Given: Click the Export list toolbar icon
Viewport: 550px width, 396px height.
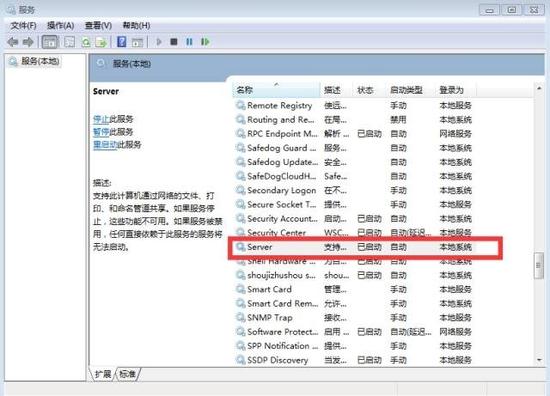Looking at the screenshot, I should [x=101, y=42].
